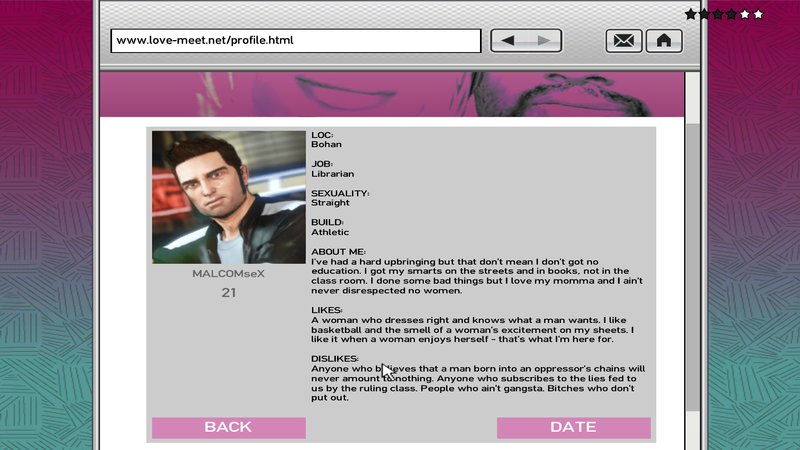Click the browser forward arrow
Image resolution: width=800 pixels, height=450 pixels.
tap(544, 41)
